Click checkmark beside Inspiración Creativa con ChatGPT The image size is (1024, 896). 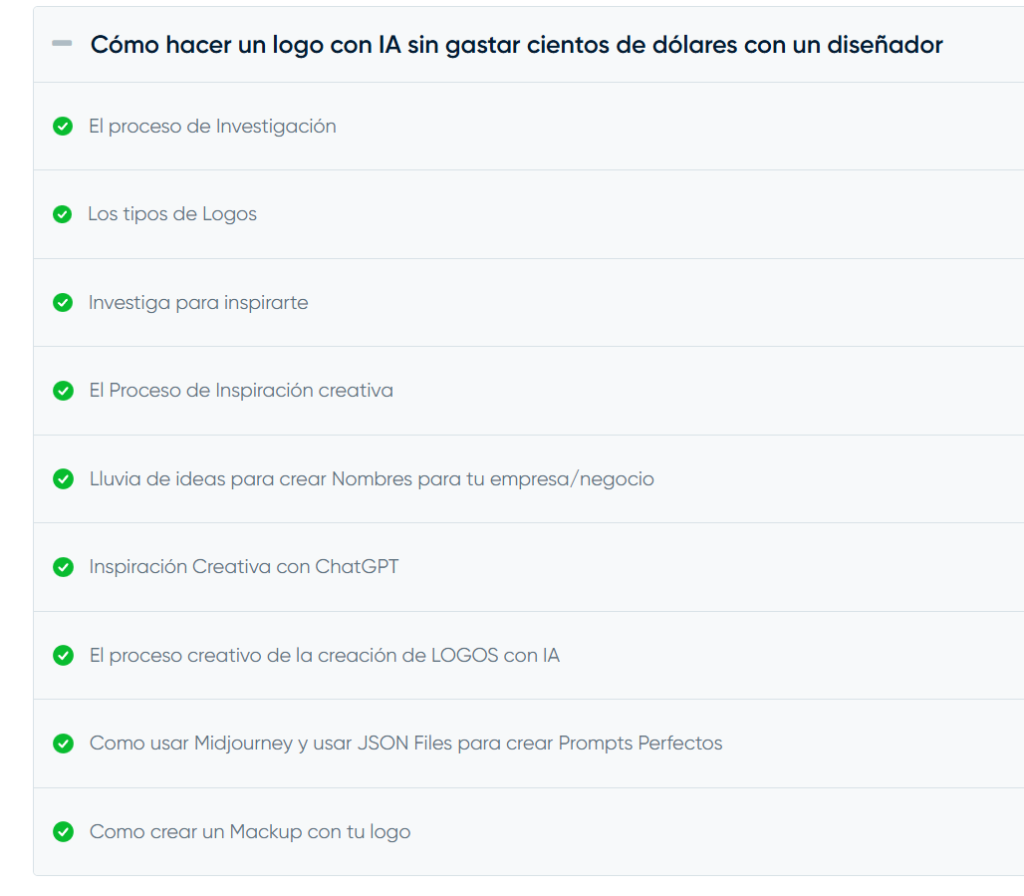click(x=63, y=567)
